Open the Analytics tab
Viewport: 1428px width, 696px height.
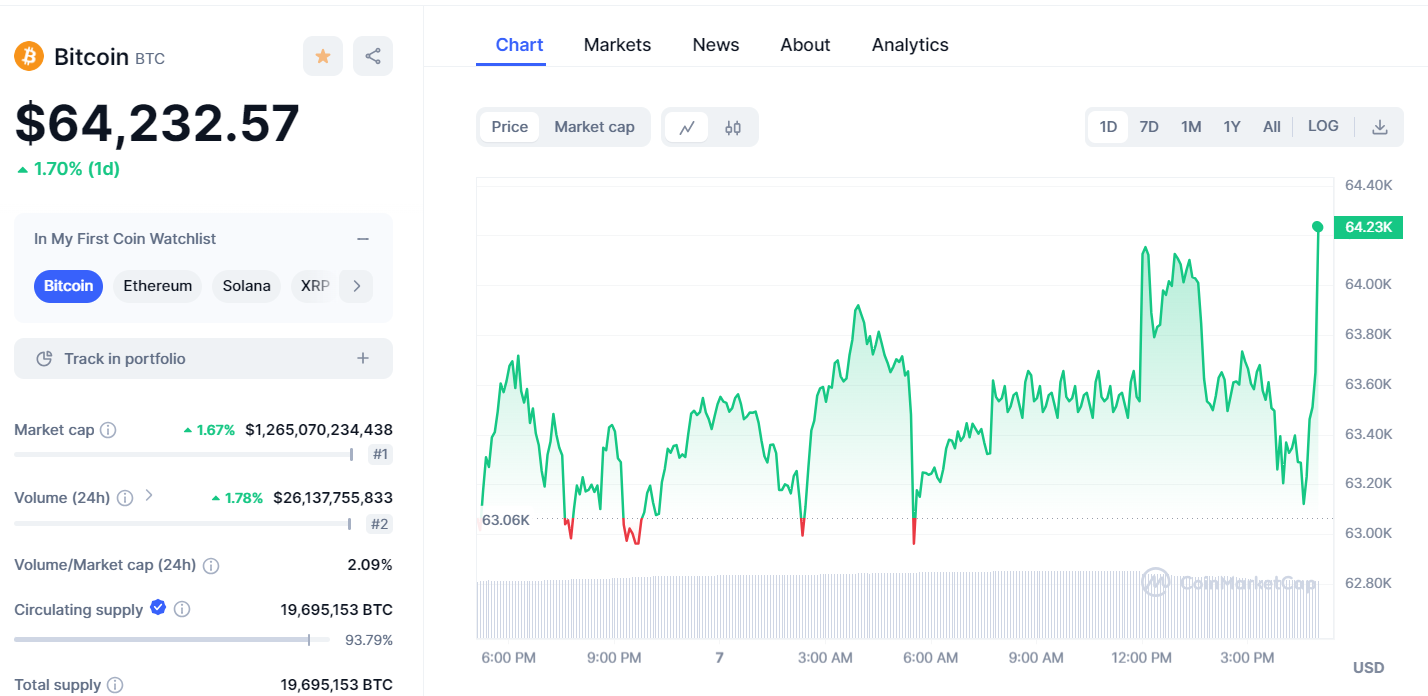coord(910,45)
